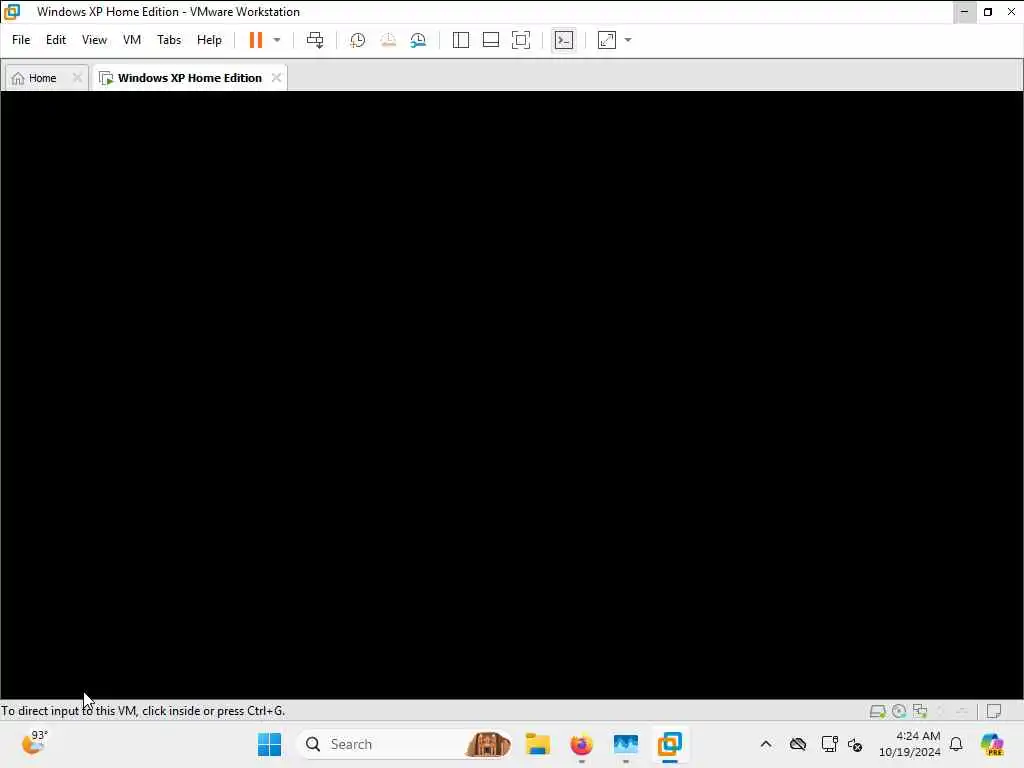Open the Windows Start menu
This screenshot has height=768, width=1024.
[x=269, y=744]
